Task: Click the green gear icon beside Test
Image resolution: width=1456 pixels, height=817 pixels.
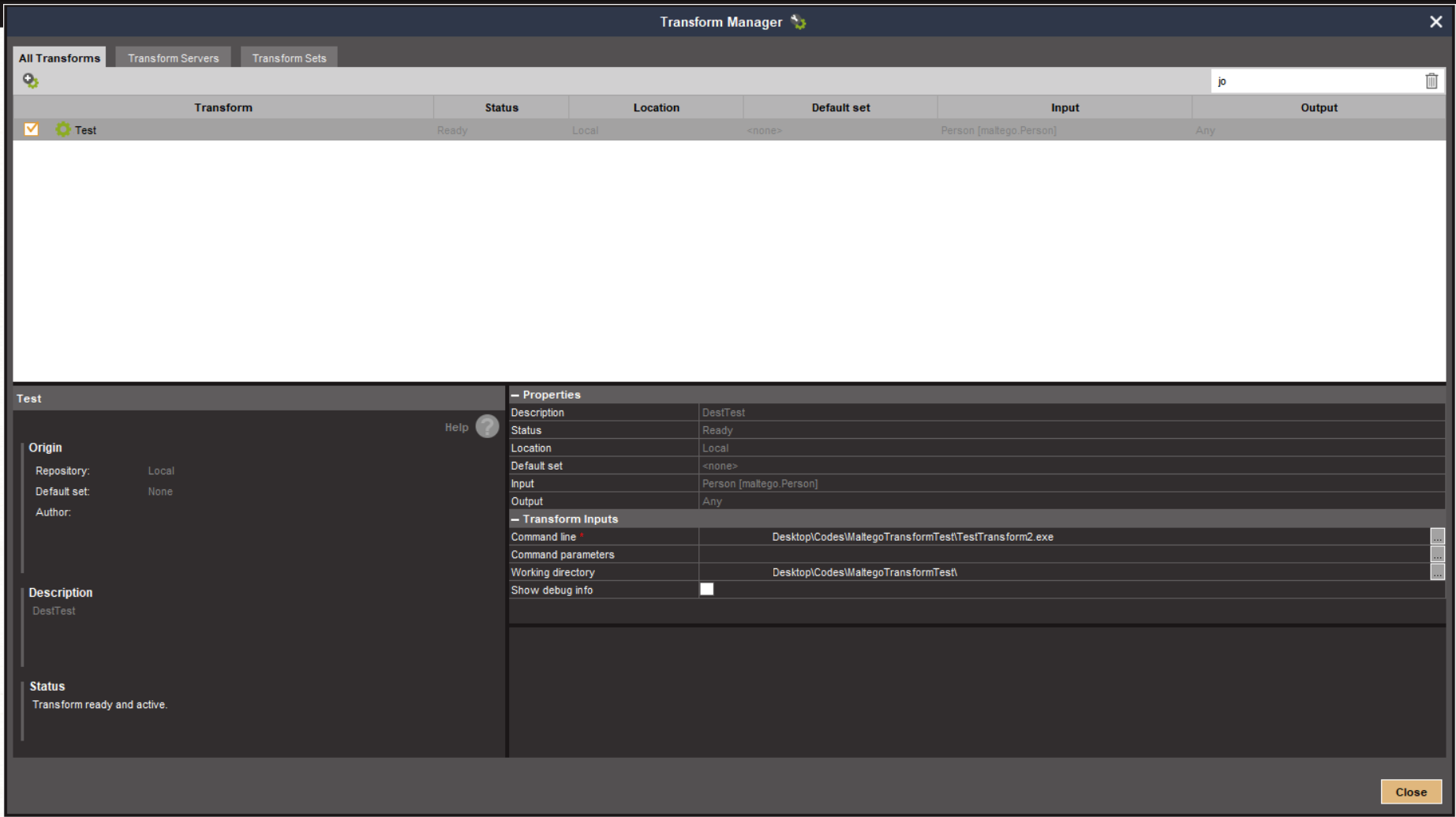Action: [63, 129]
